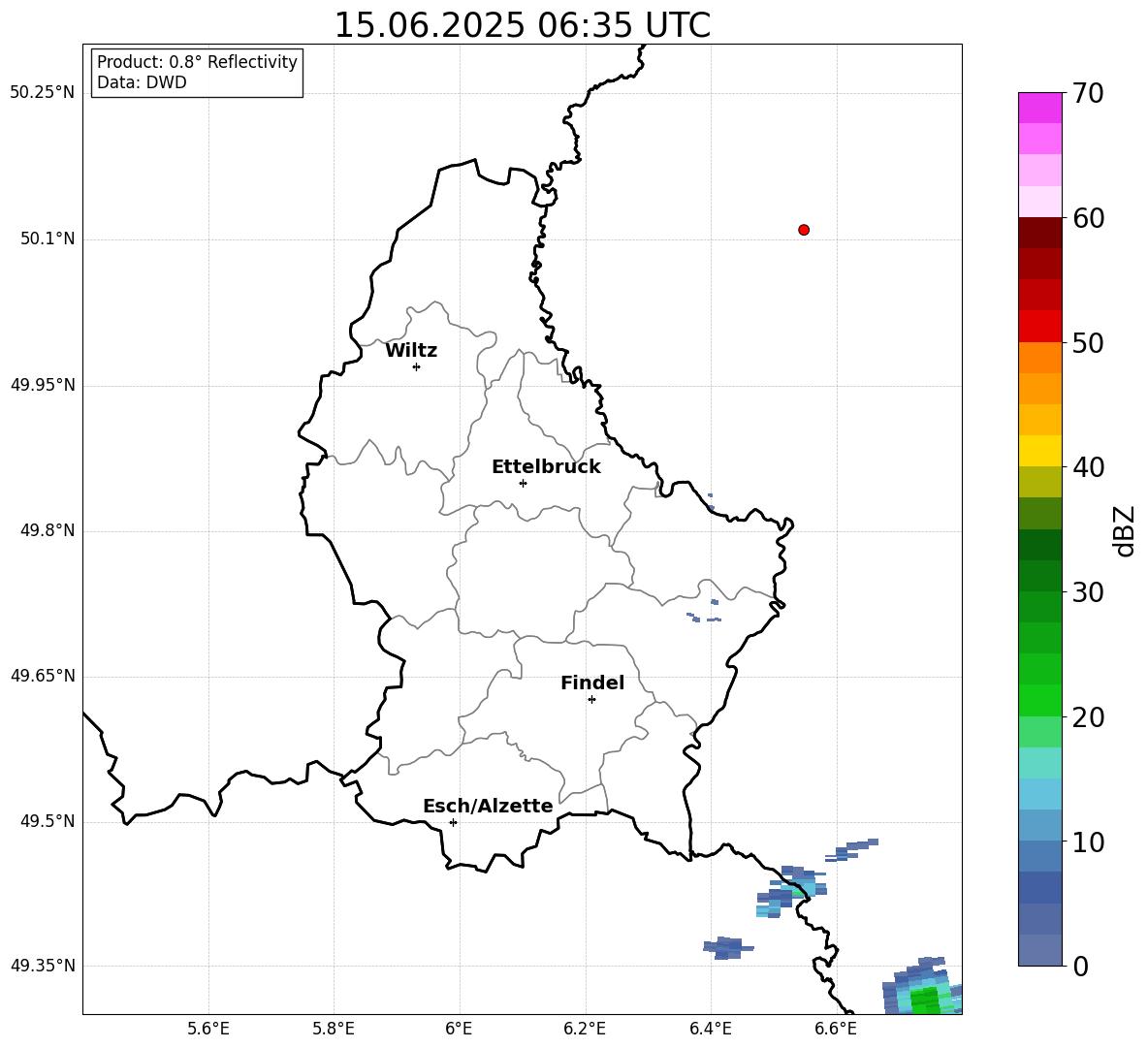The image size is (1148, 1048).
Task: Click the 'Product: 0.8° Reflectivity' text
Action: (197, 61)
